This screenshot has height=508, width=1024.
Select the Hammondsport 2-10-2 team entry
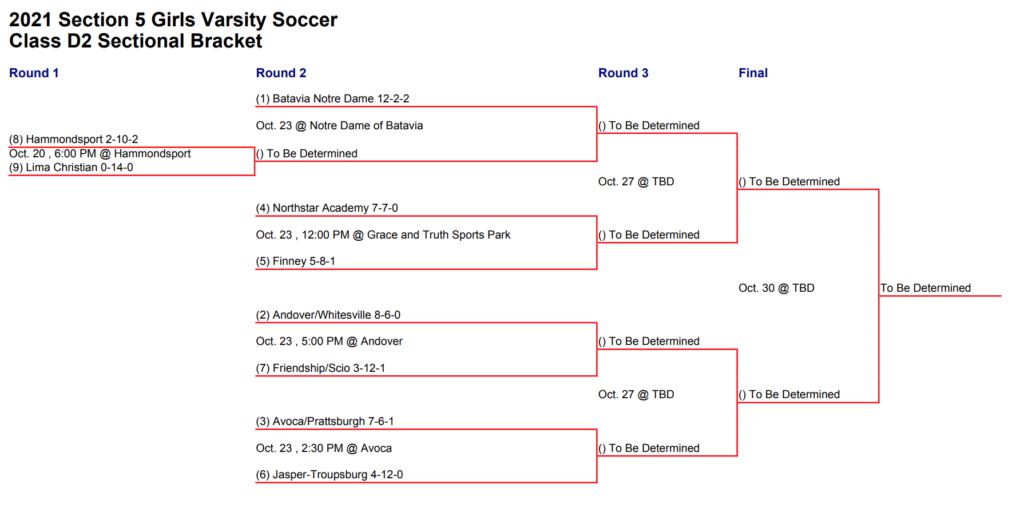click(74, 139)
